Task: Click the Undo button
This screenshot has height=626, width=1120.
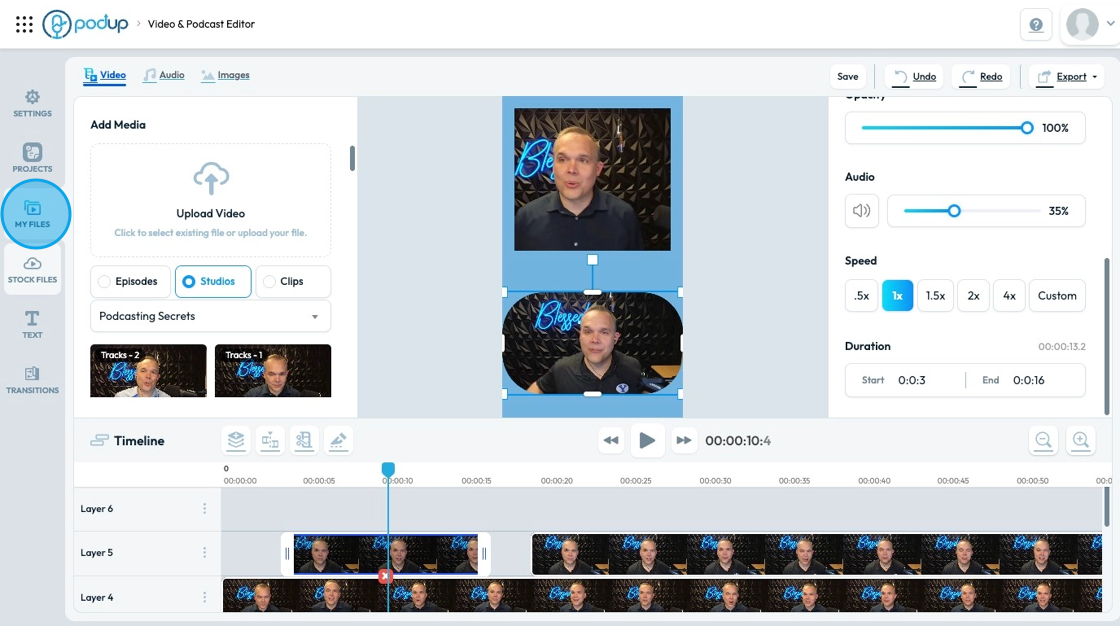Action: [915, 76]
